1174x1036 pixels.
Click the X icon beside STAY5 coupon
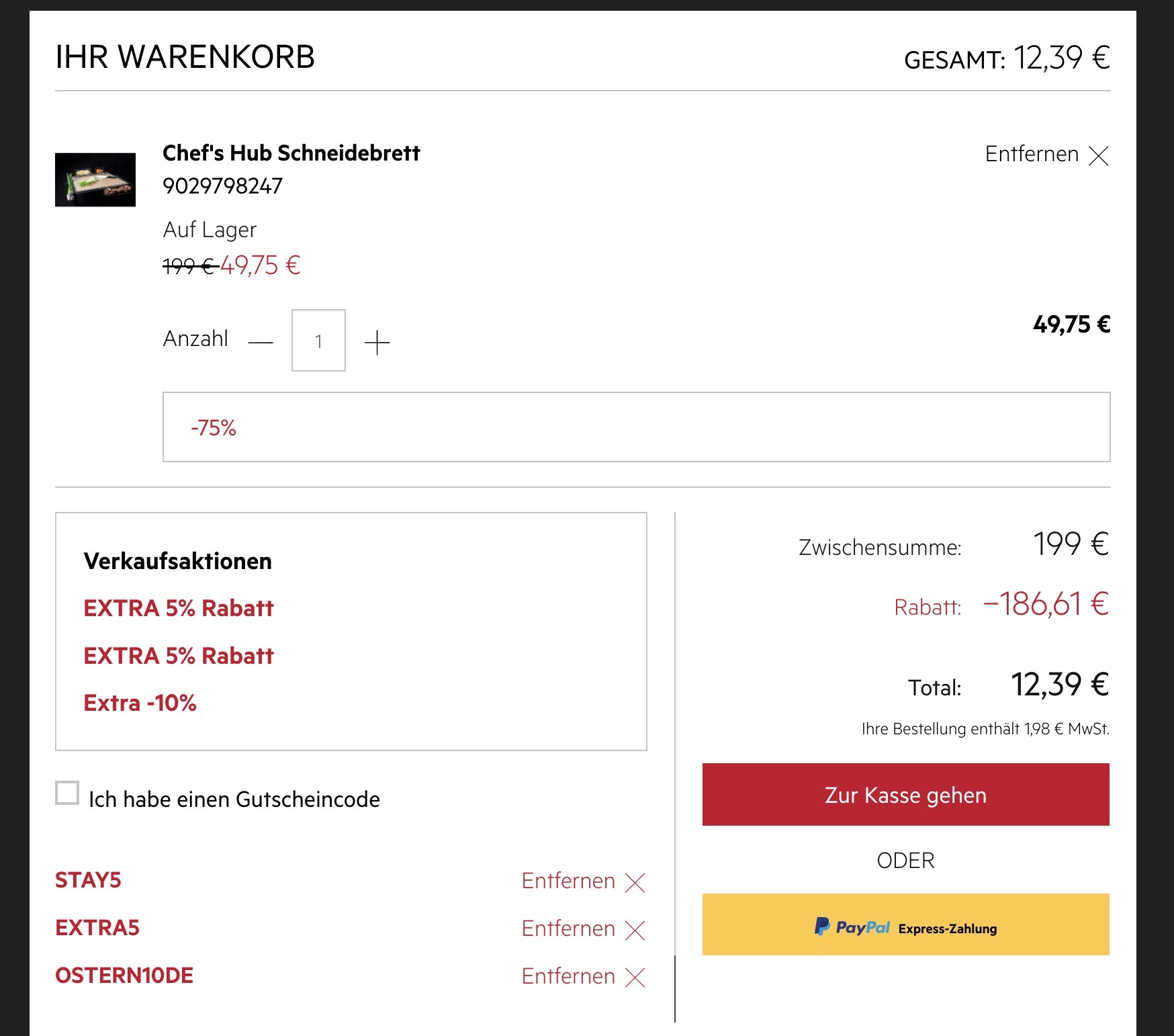(635, 882)
